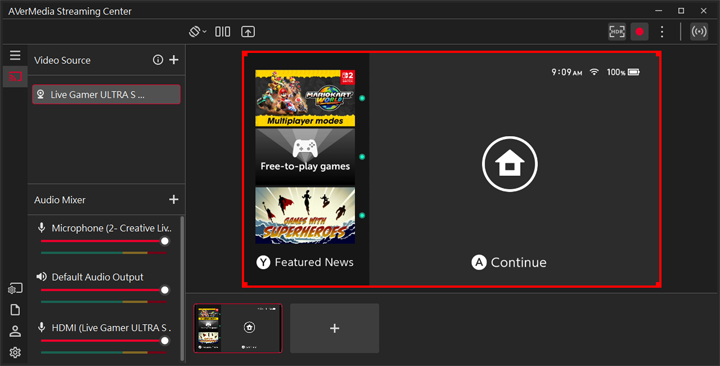Screen dimensions: 720x366
Task: Show Video Source info icon
Action: click(158, 60)
